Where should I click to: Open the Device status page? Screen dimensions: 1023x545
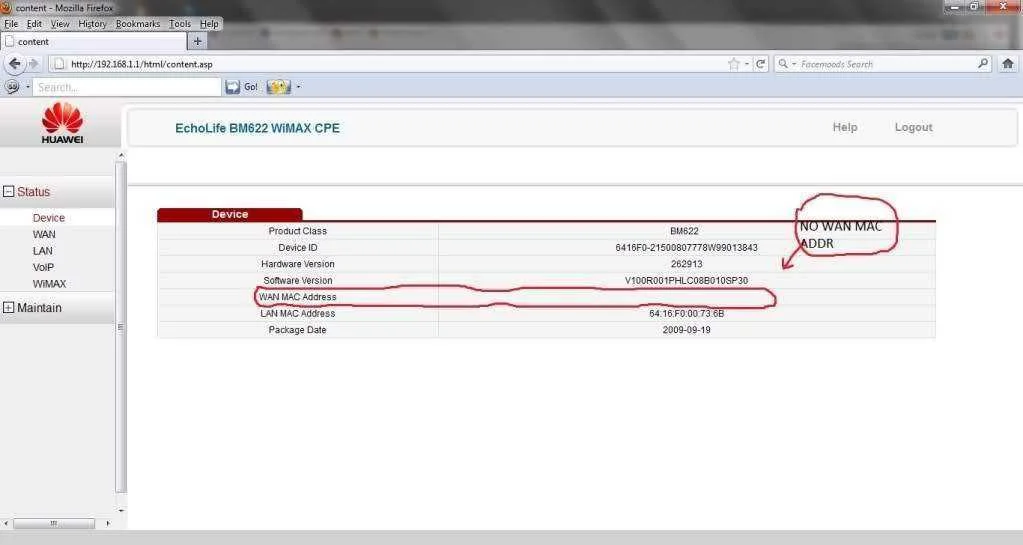(49, 217)
